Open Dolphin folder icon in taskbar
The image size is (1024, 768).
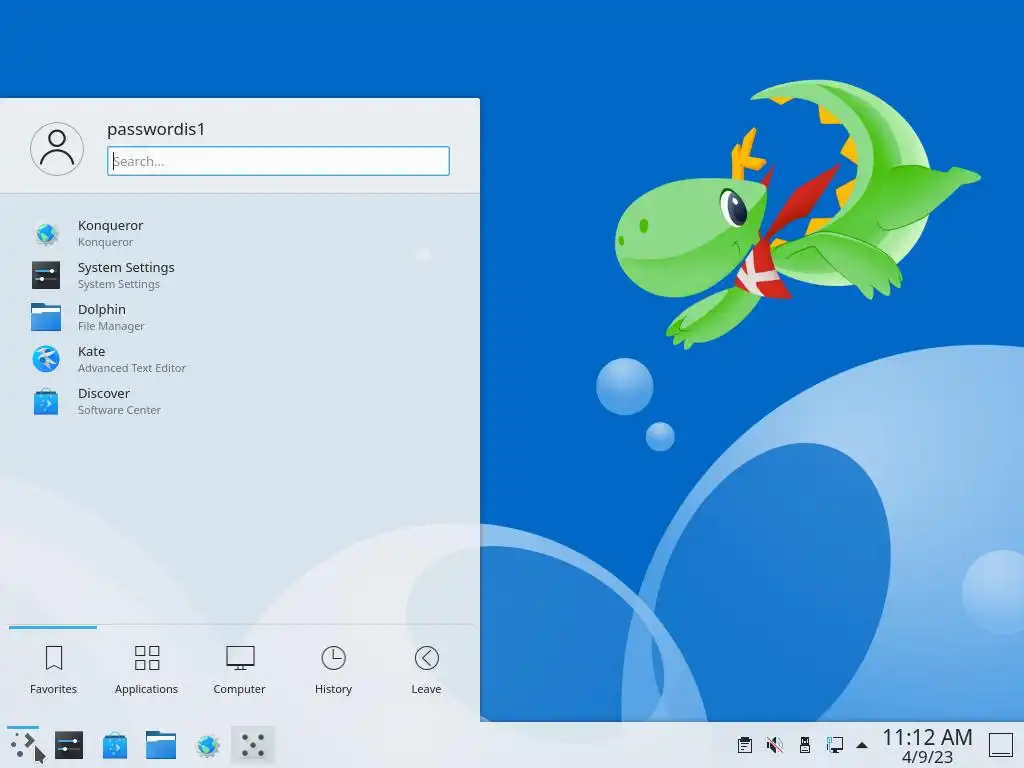click(x=161, y=745)
